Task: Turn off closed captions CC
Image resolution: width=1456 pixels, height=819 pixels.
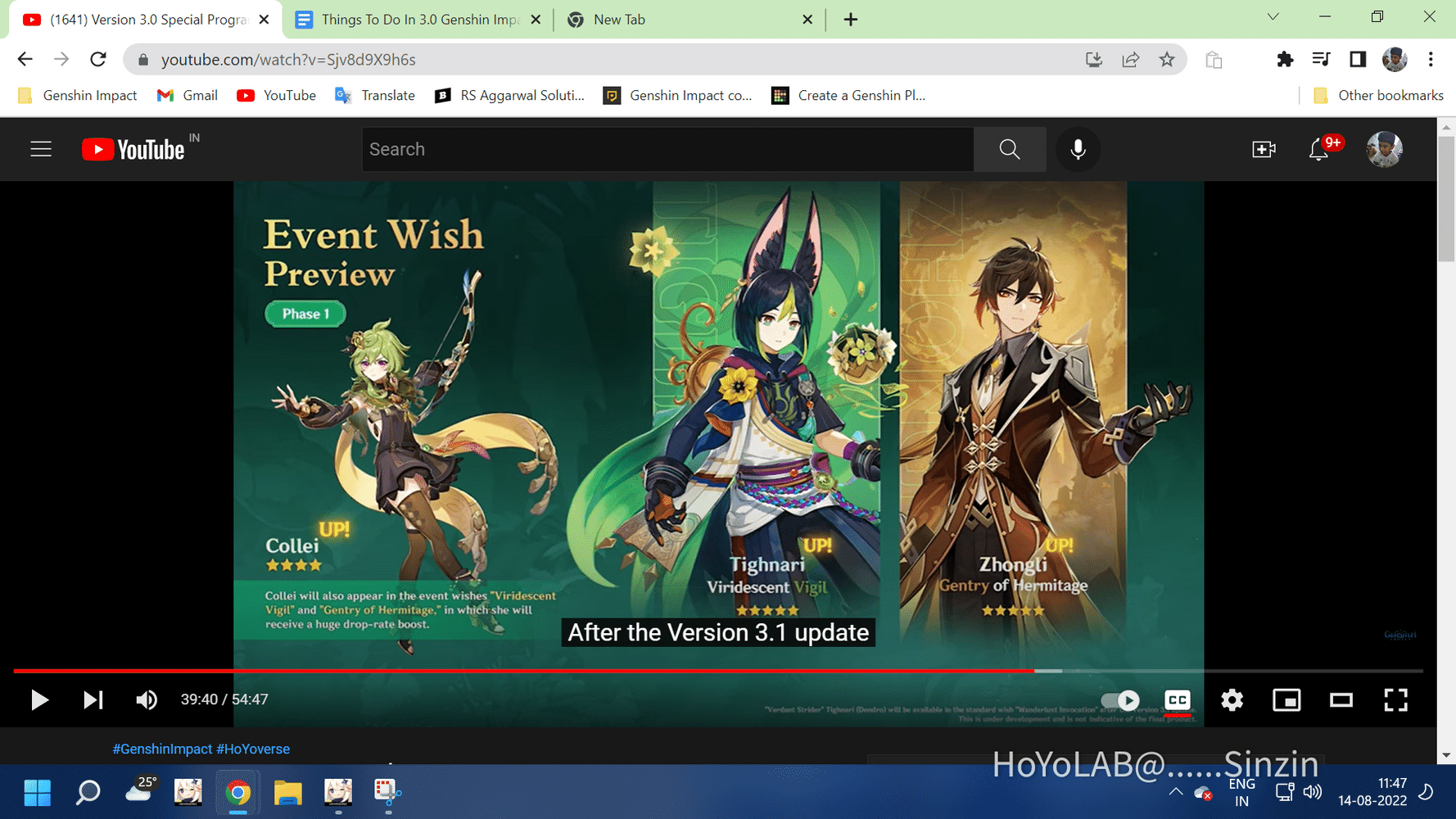Action: pos(1178,700)
